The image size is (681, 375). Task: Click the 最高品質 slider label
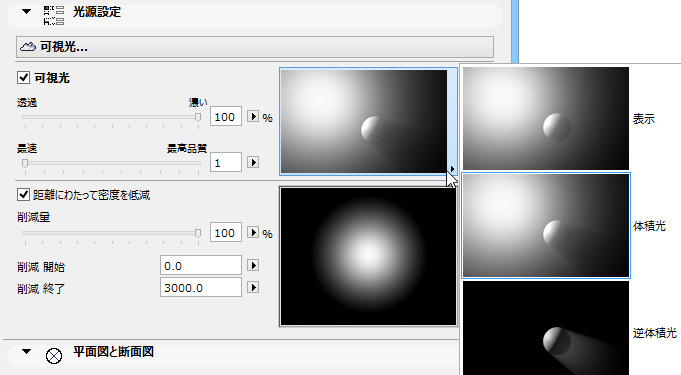click(187, 149)
